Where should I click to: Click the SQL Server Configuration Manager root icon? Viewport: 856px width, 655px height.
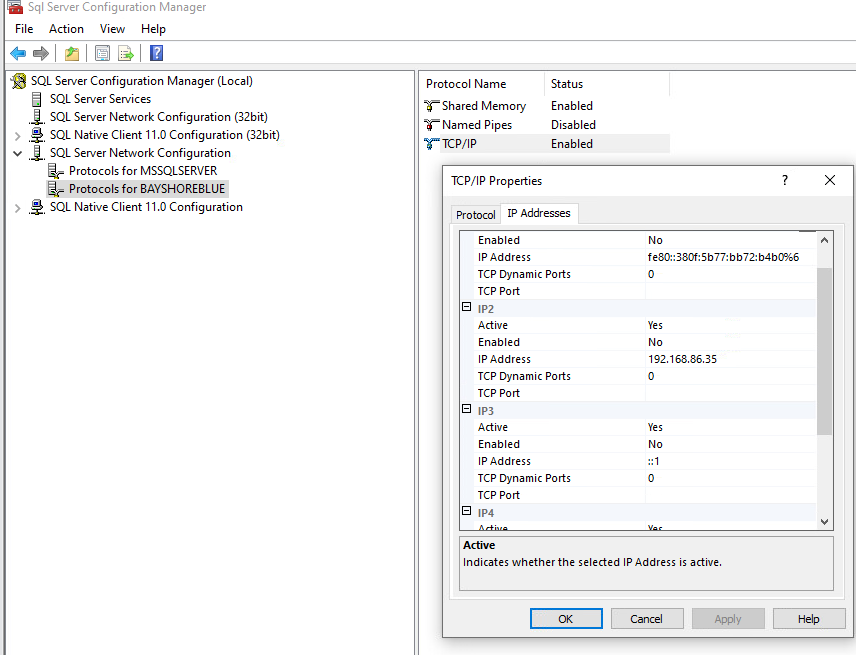click(19, 81)
